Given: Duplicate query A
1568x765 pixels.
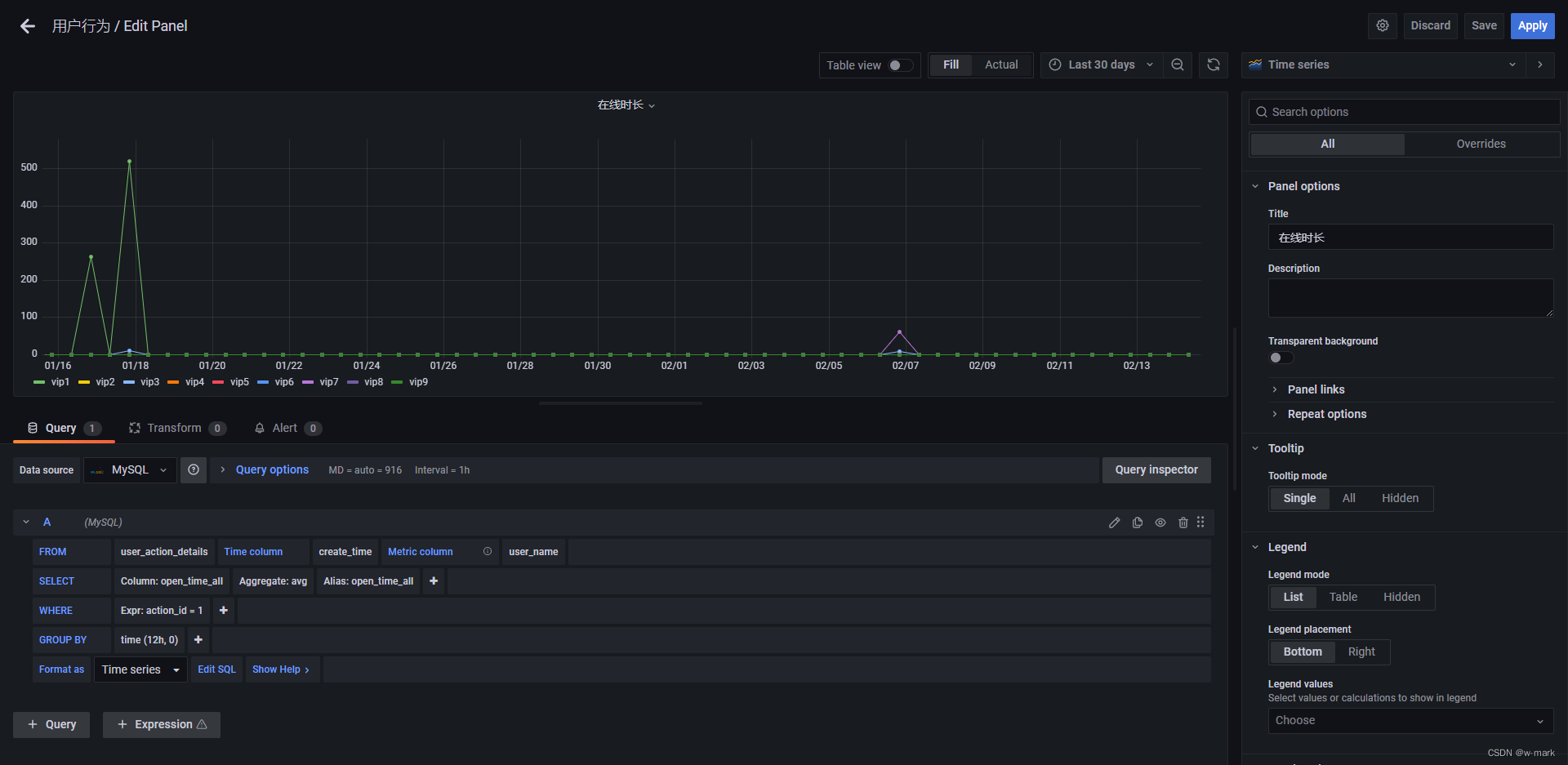Looking at the screenshot, I should tap(1138, 523).
